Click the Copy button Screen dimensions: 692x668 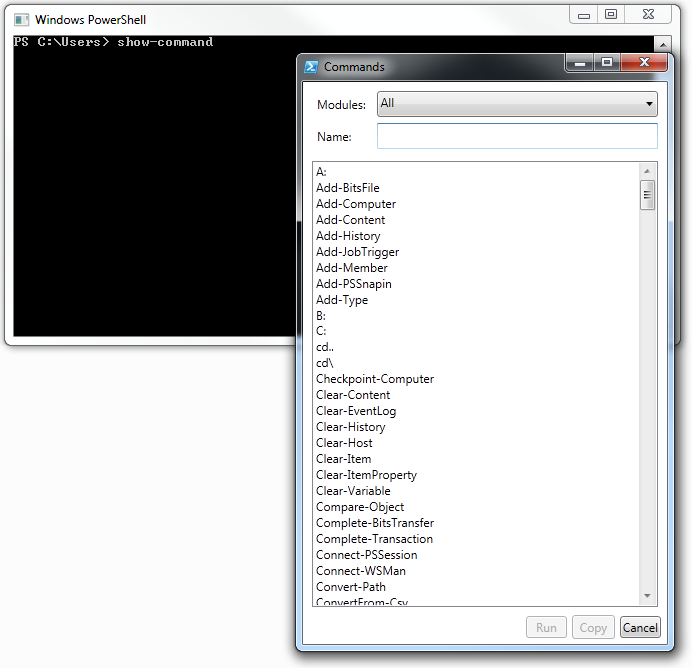593,627
